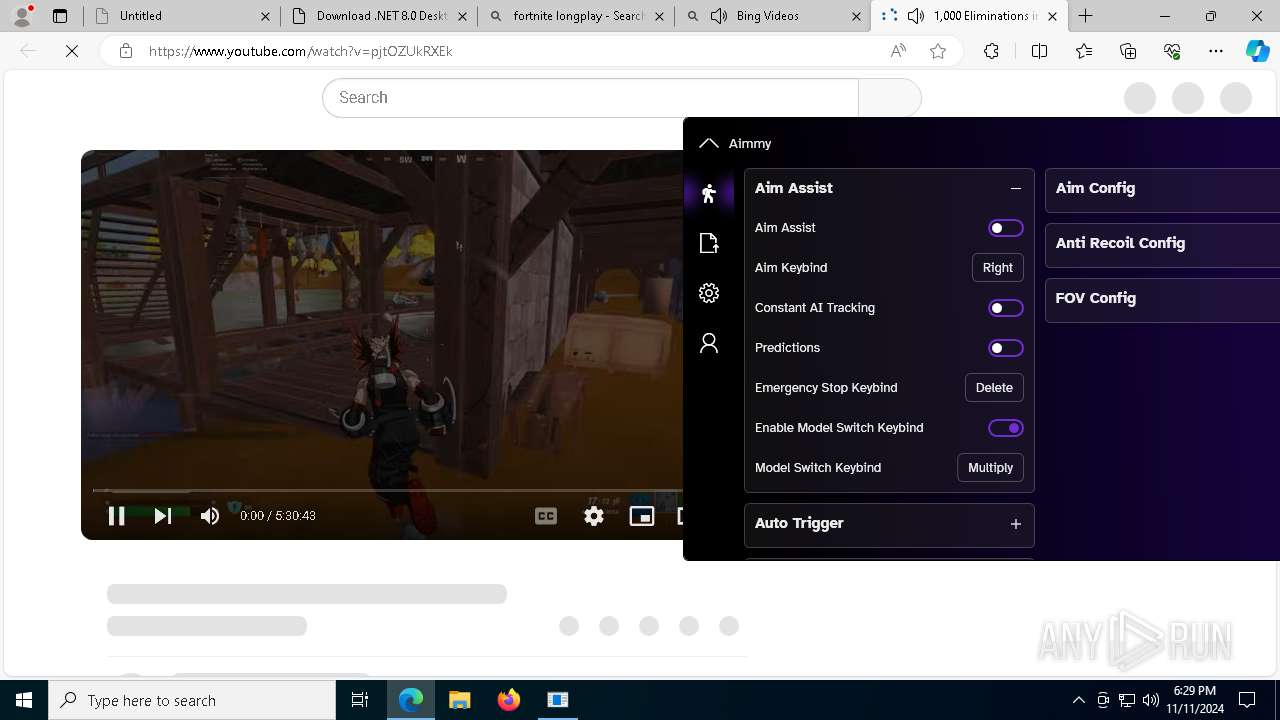Open Edge split screen view
The image size is (1280, 720).
point(1039,51)
